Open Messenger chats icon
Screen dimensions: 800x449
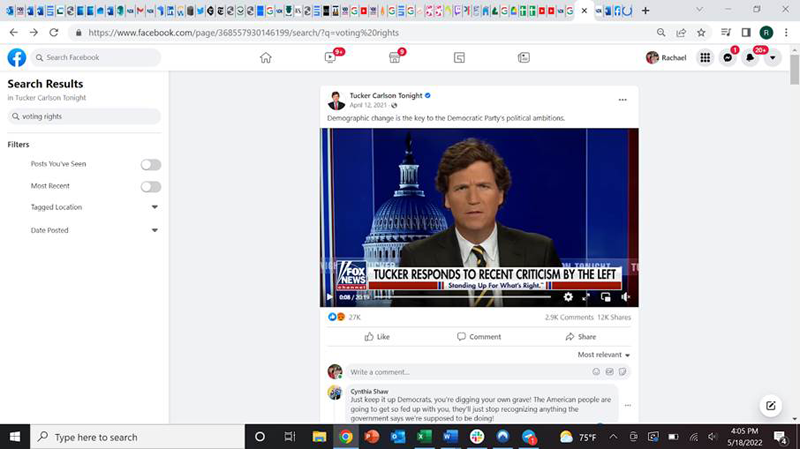[x=728, y=58]
